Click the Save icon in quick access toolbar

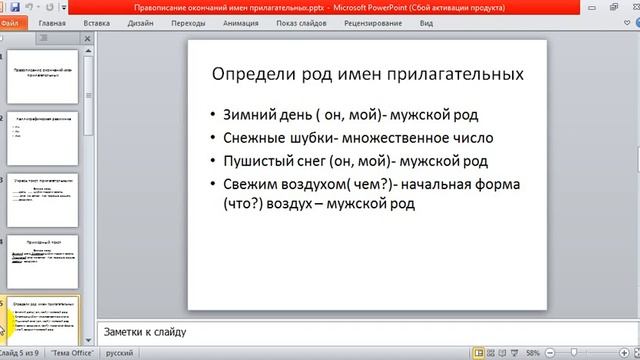(x=15, y=7)
